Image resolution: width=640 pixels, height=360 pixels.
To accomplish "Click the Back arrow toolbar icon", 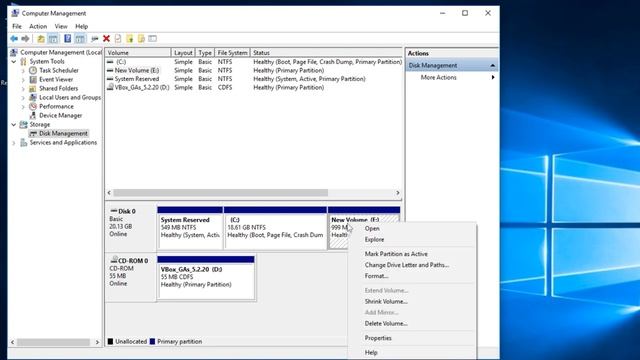I will (14, 38).
